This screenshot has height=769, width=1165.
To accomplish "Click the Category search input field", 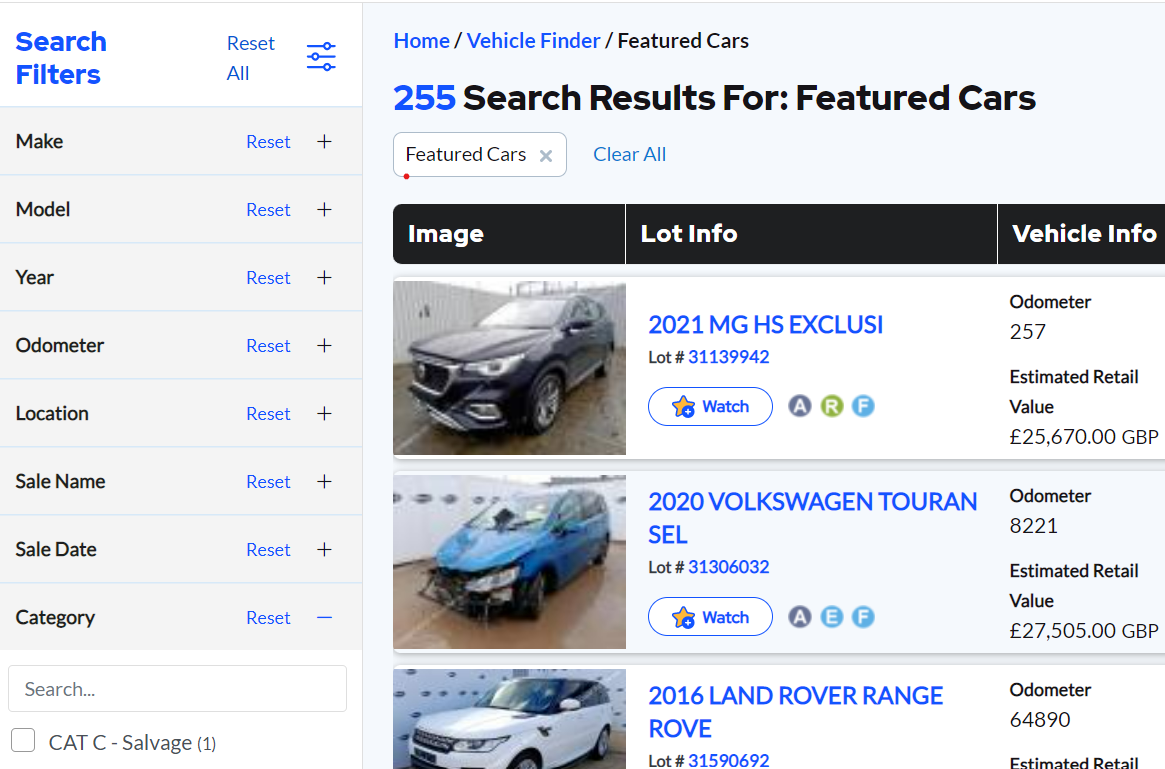I will click(x=178, y=689).
